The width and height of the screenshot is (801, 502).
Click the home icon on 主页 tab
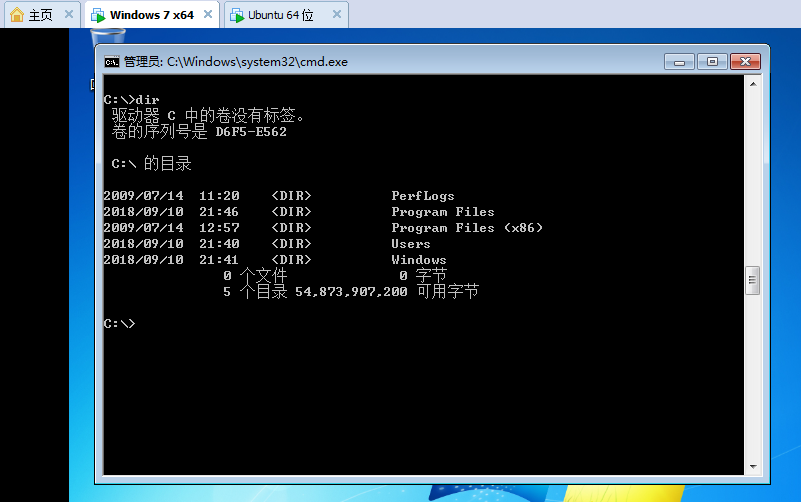click(x=17, y=14)
